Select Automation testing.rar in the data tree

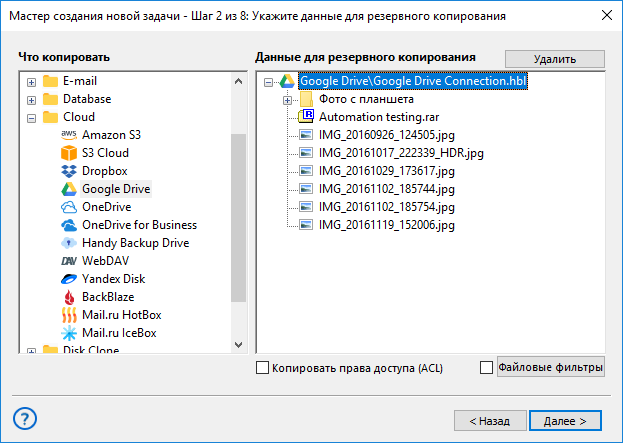[x=379, y=117]
